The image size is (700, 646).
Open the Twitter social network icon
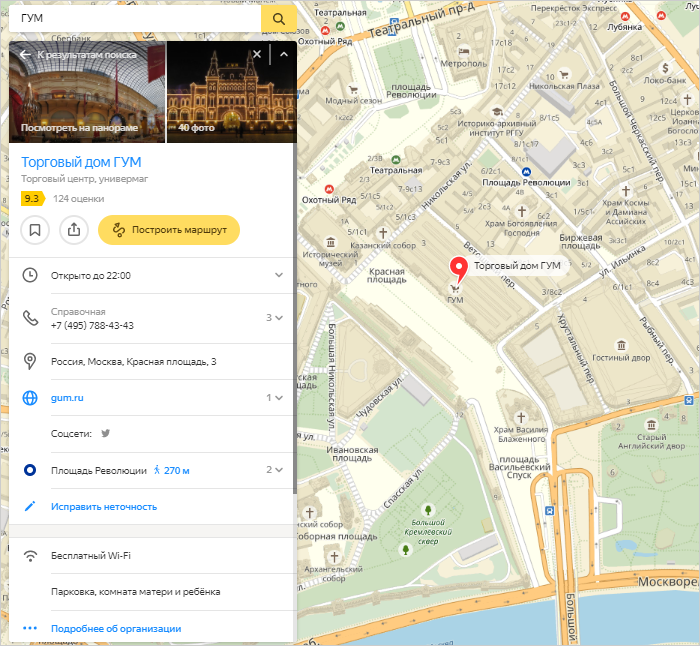(105, 433)
